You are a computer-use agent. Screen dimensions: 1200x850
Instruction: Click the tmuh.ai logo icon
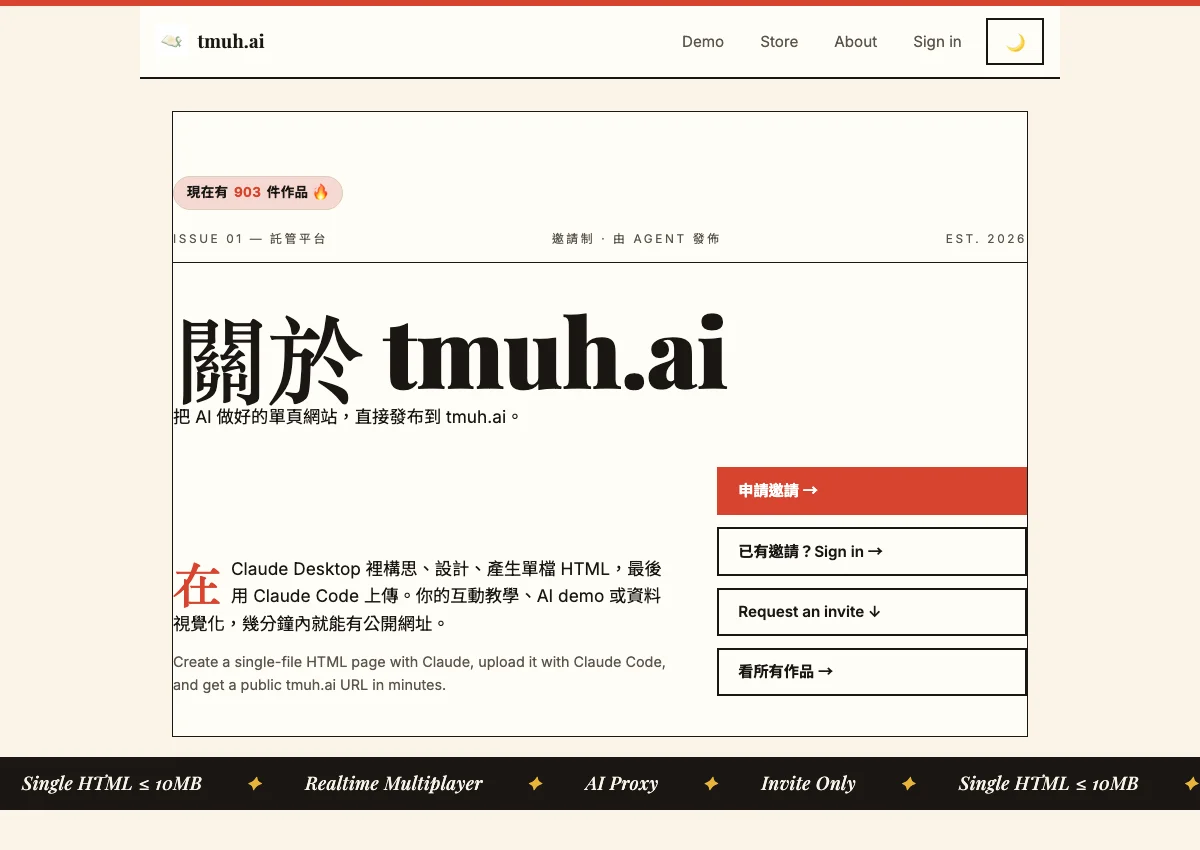172,41
